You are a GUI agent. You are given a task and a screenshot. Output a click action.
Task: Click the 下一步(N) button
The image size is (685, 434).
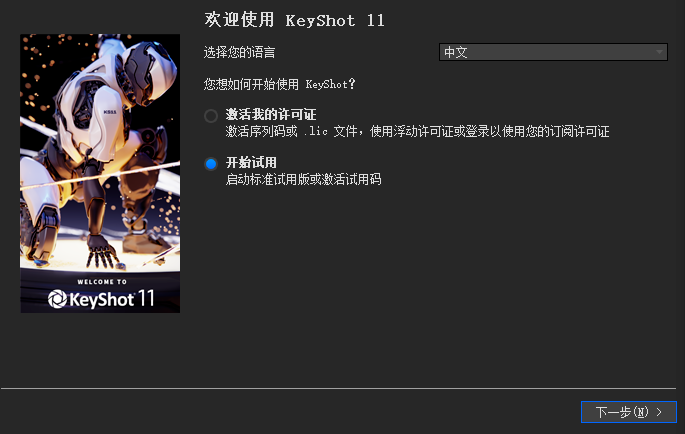pos(629,412)
